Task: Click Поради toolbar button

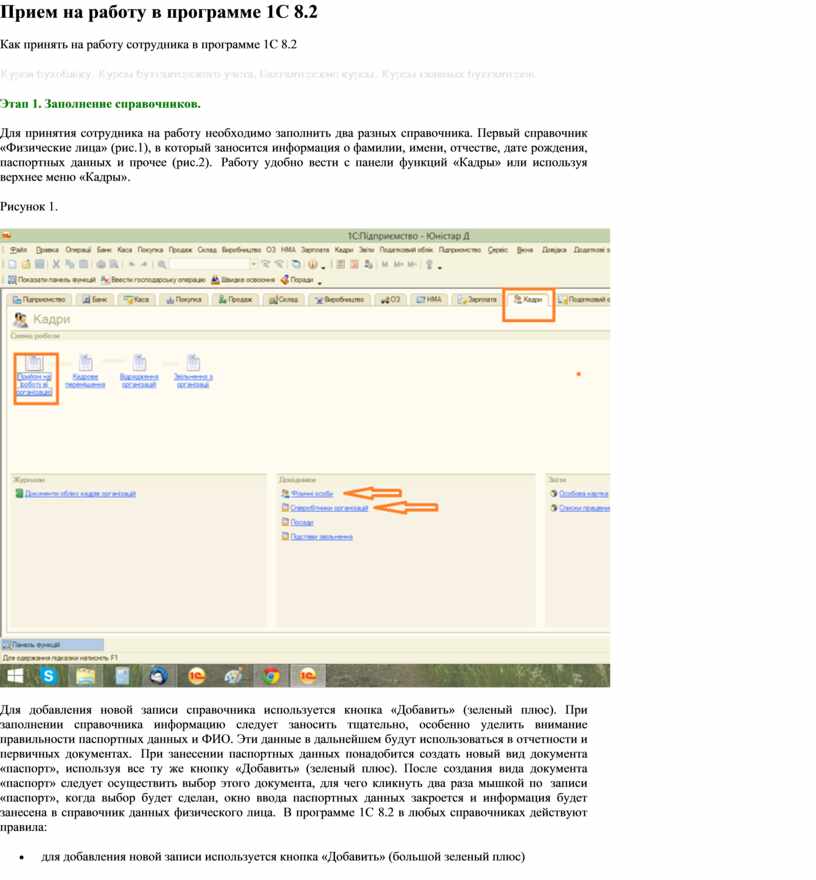Action: point(297,279)
